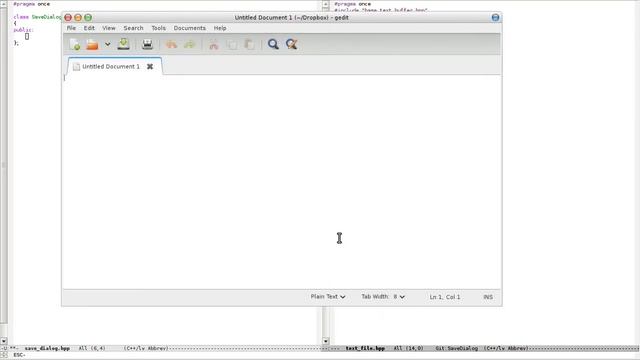Paste clipboard using the paste icon

(x=249, y=44)
